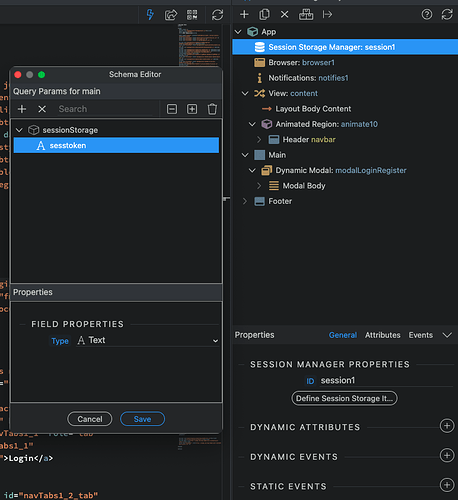Click the trash icon in Schema Editor
The image size is (458, 500).
pyautogui.click(x=212, y=109)
